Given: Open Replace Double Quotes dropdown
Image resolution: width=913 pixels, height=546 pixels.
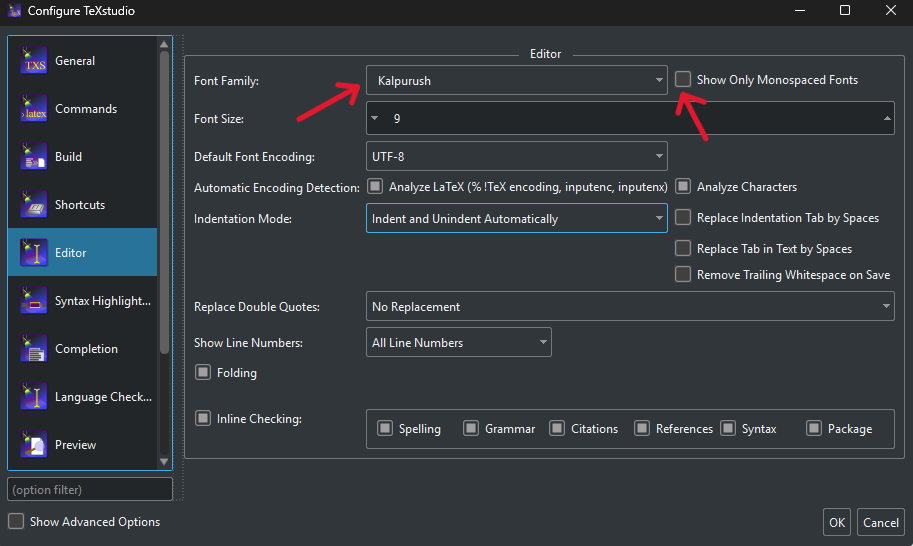Looking at the screenshot, I should (x=630, y=306).
